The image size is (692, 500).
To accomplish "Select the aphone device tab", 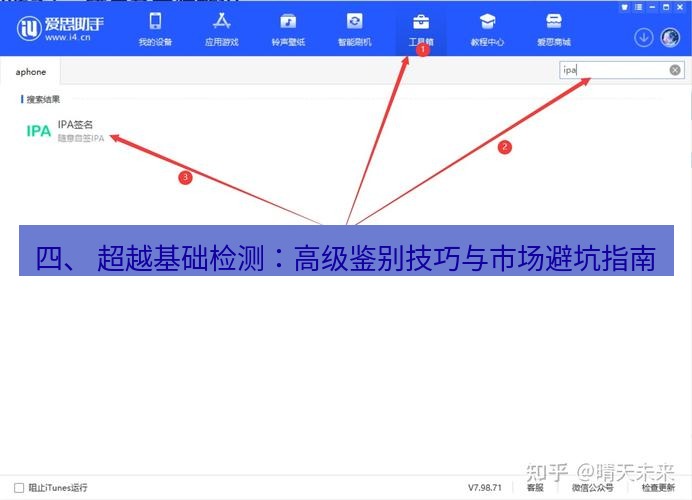I will click(x=30, y=72).
